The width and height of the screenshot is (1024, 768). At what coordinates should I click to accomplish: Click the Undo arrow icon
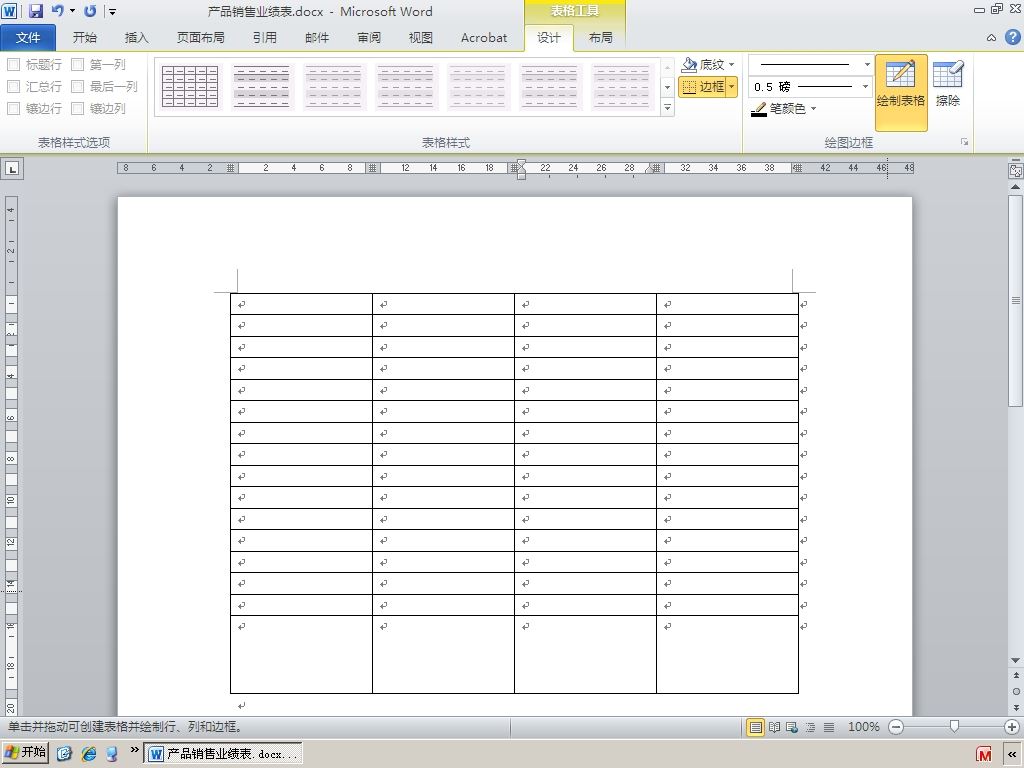[x=57, y=10]
